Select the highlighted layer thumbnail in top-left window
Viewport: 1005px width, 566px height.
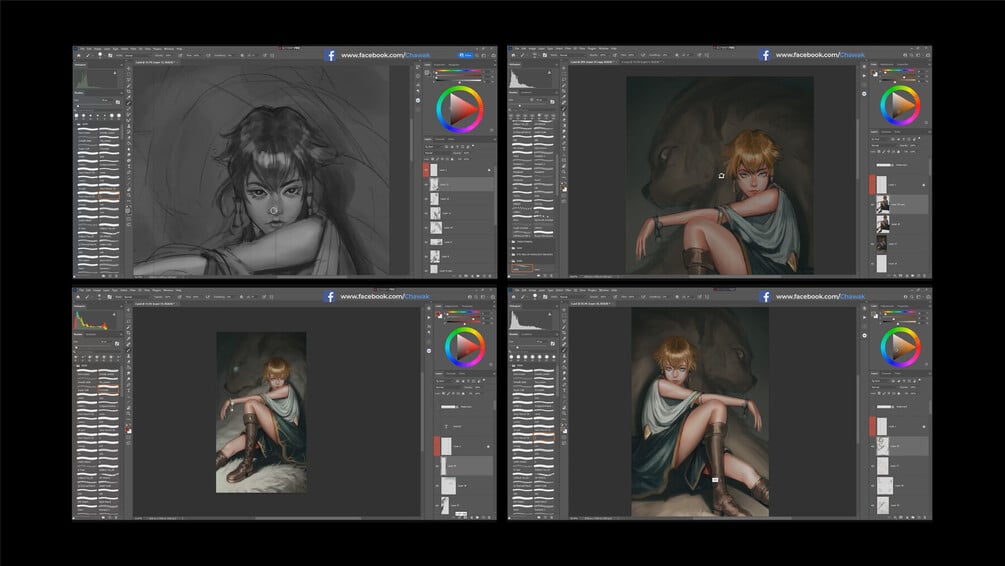pos(435,185)
